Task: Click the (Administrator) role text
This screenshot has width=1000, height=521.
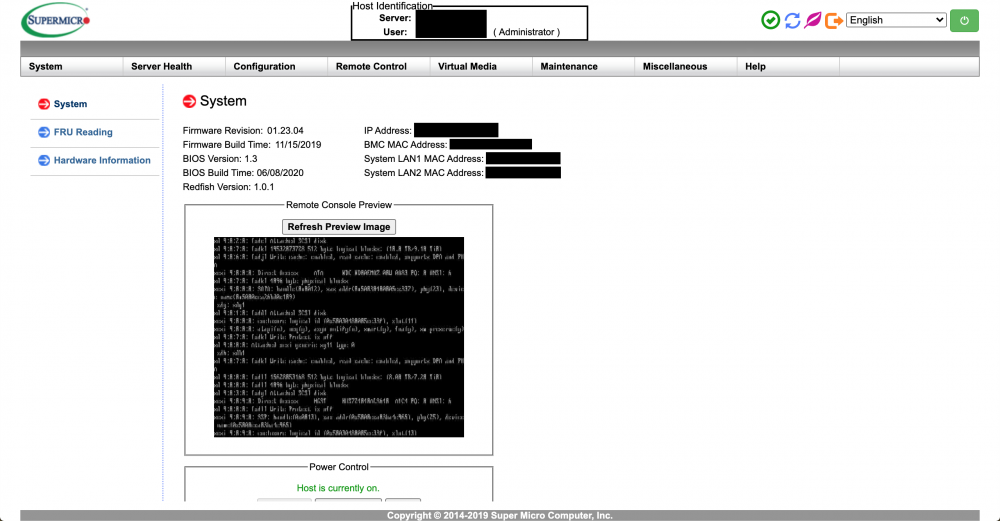Action: click(x=527, y=32)
